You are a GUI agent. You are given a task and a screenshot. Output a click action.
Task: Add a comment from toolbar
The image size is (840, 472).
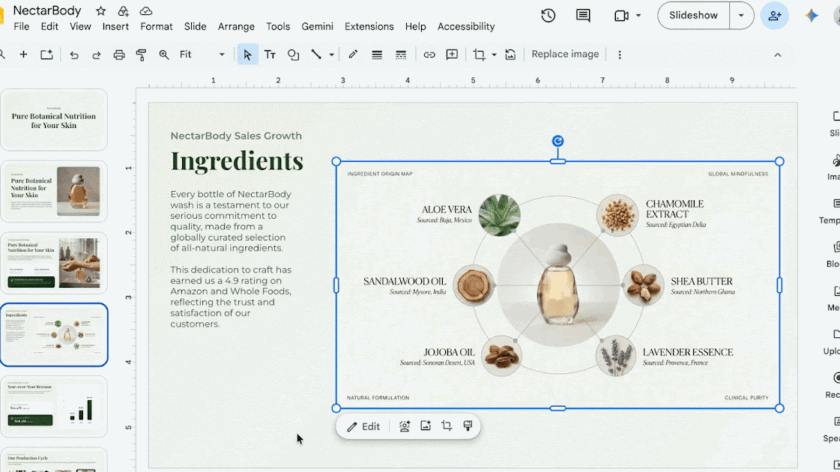[452, 55]
